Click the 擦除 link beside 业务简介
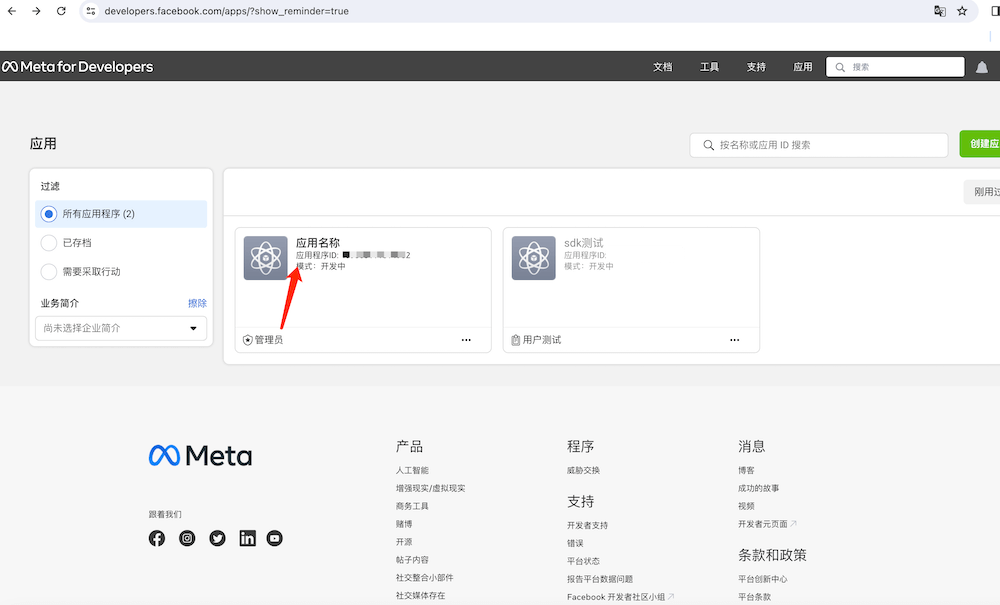The height and width of the screenshot is (605, 1000). 197,303
